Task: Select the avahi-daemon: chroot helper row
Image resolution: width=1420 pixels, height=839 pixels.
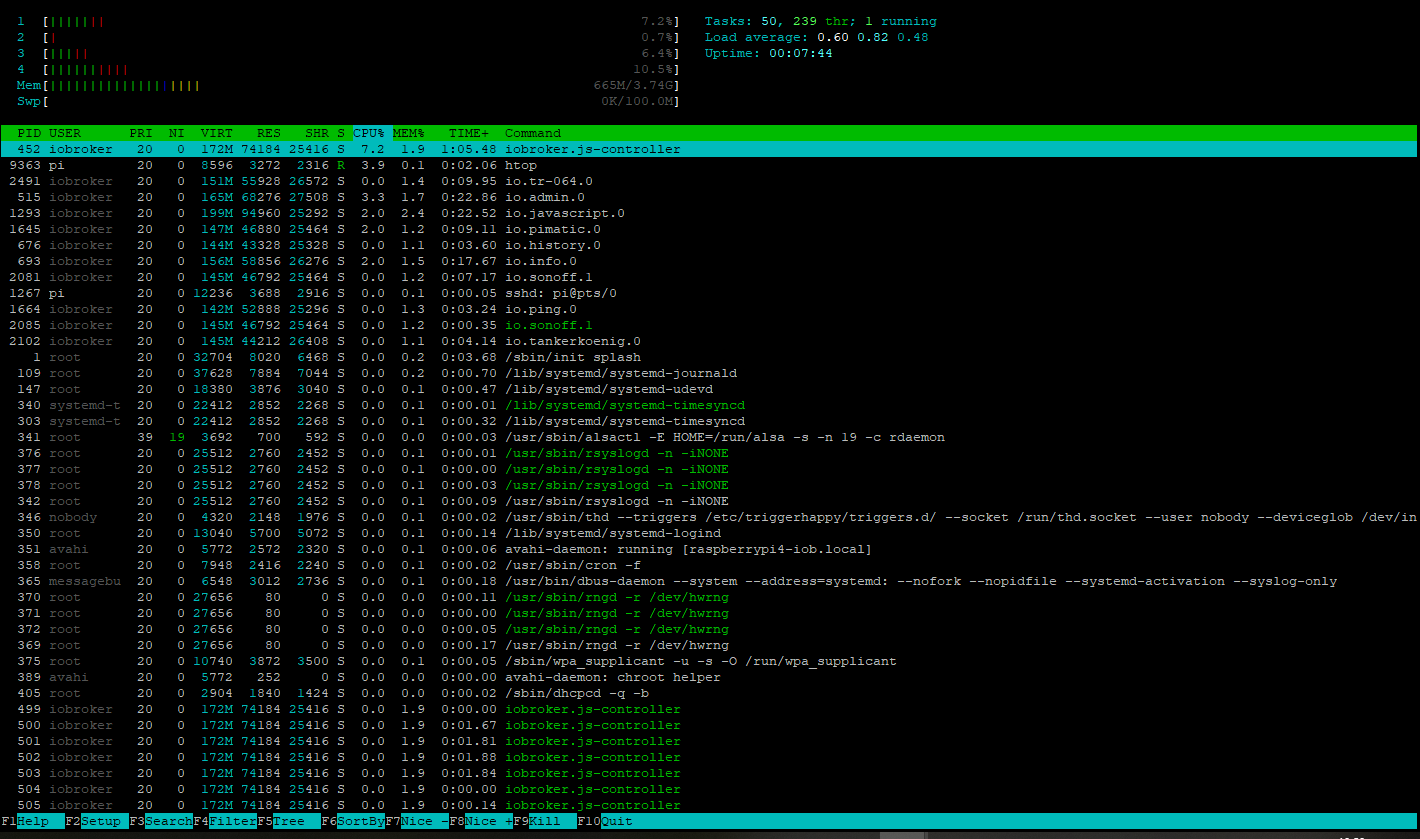Action: coord(709,677)
